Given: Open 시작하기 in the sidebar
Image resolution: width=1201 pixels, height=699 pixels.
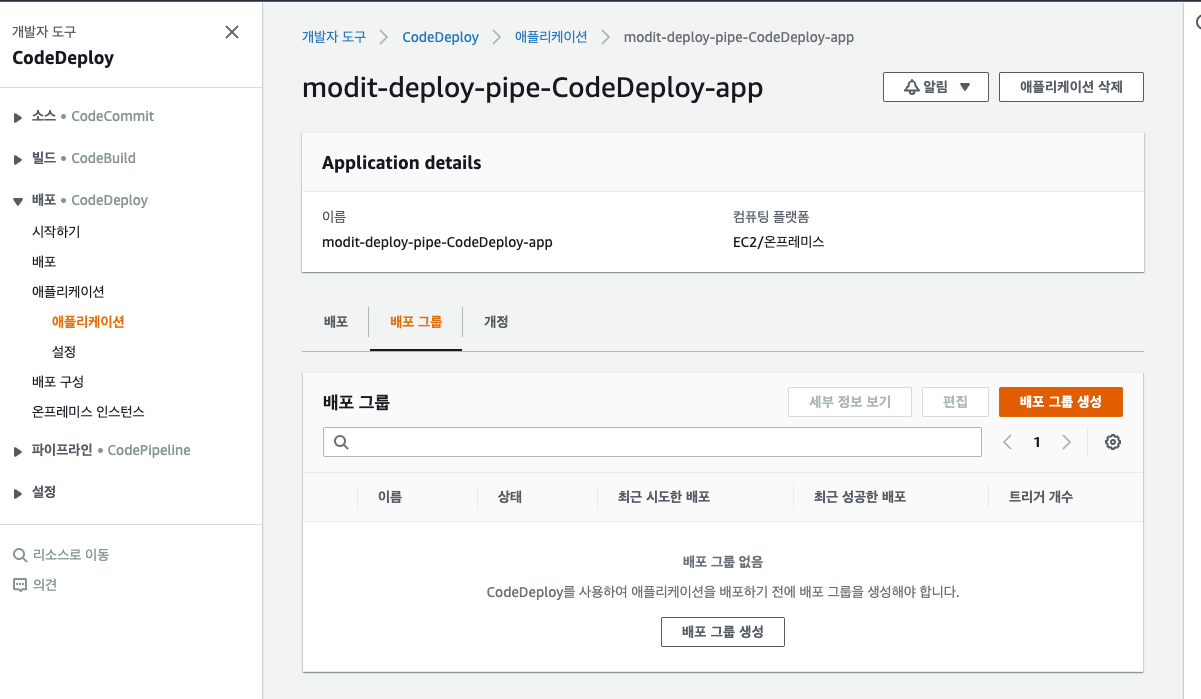Looking at the screenshot, I should tap(56, 232).
